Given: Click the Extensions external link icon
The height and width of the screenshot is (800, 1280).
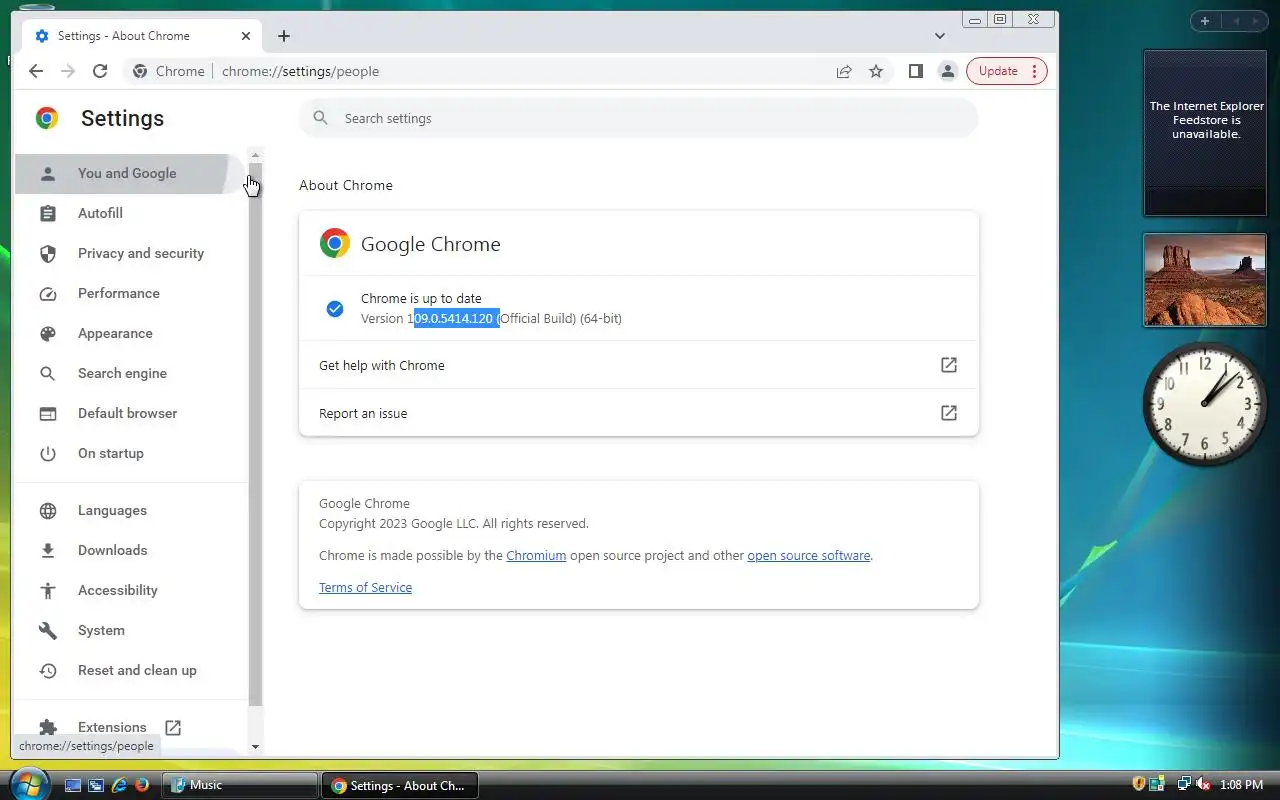Looking at the screenshot, I should (x=173, y=727).
